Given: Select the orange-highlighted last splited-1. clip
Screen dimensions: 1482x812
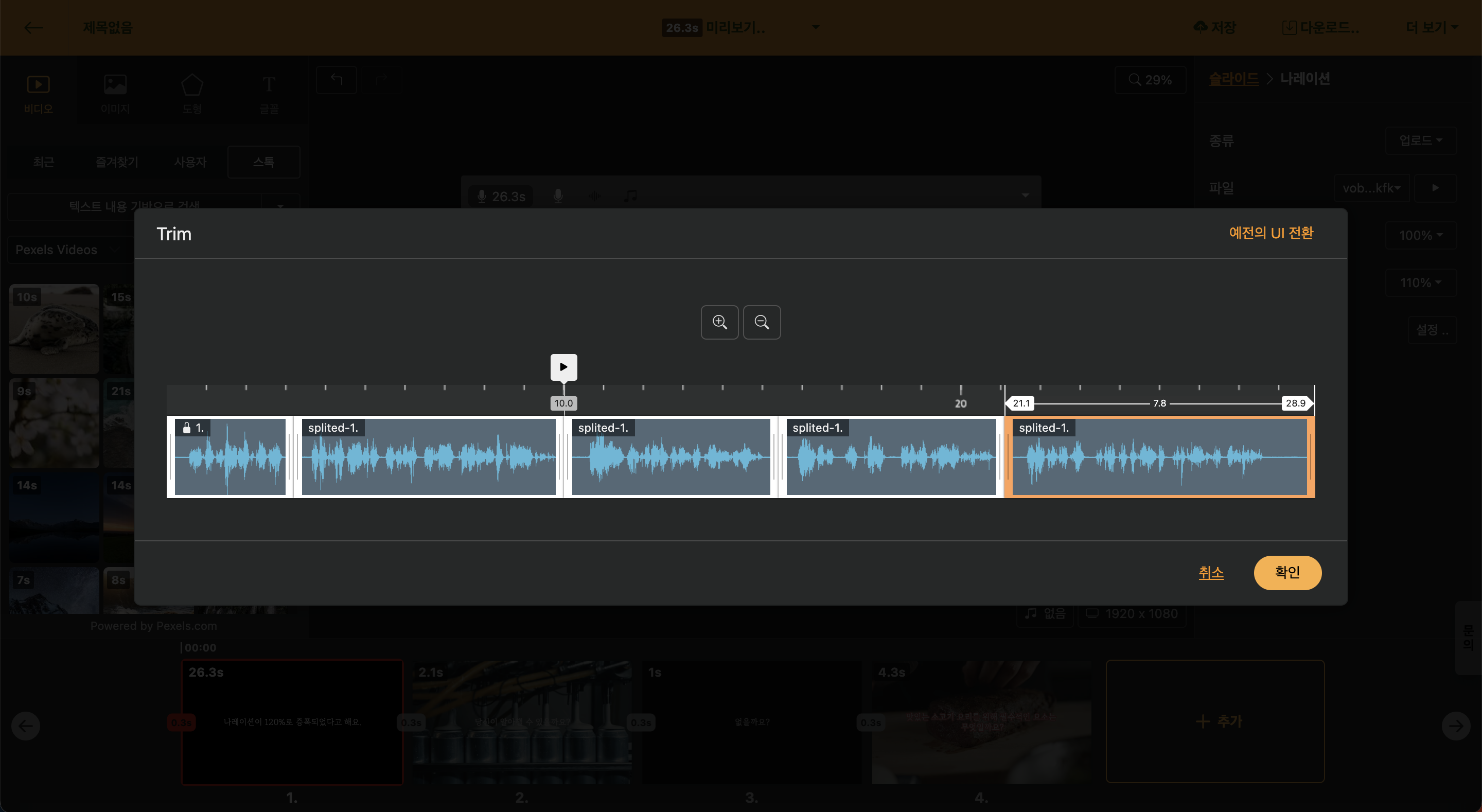Looking at the screenshot, I should coord(1159,457).
